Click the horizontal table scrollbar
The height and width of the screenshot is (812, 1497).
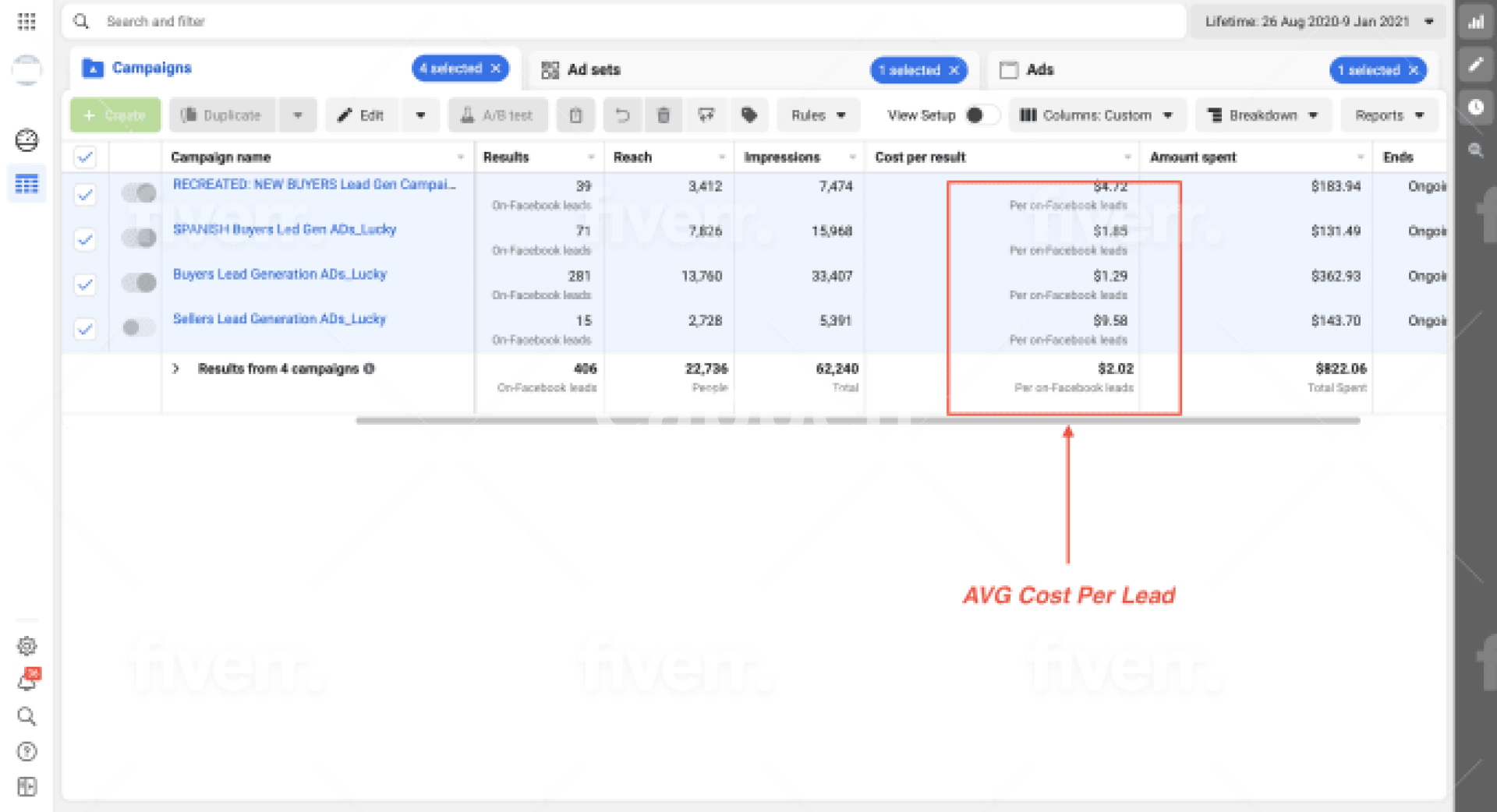click(x=858, y=421)
